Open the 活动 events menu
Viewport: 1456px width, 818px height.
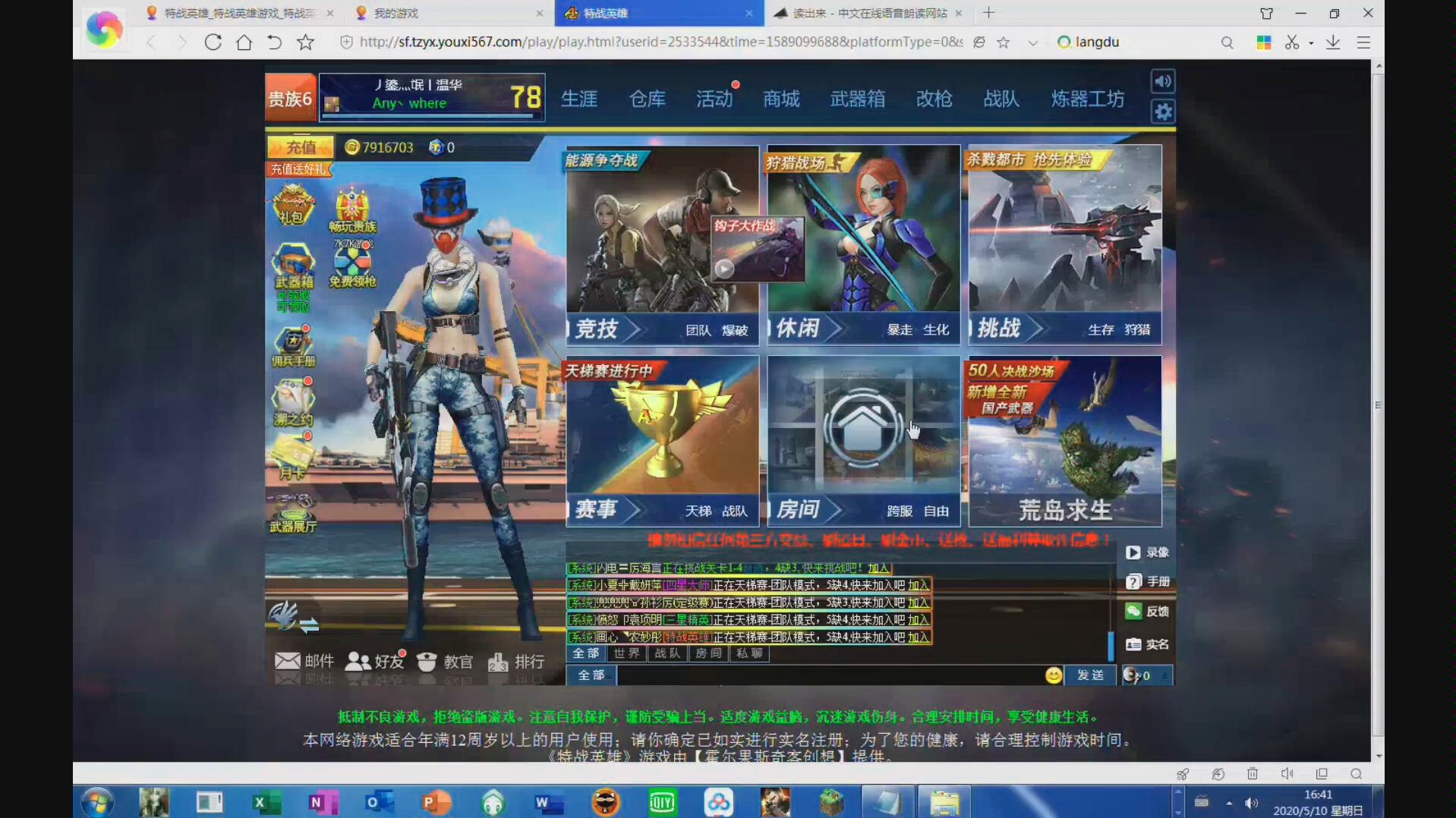click(714, 99)
